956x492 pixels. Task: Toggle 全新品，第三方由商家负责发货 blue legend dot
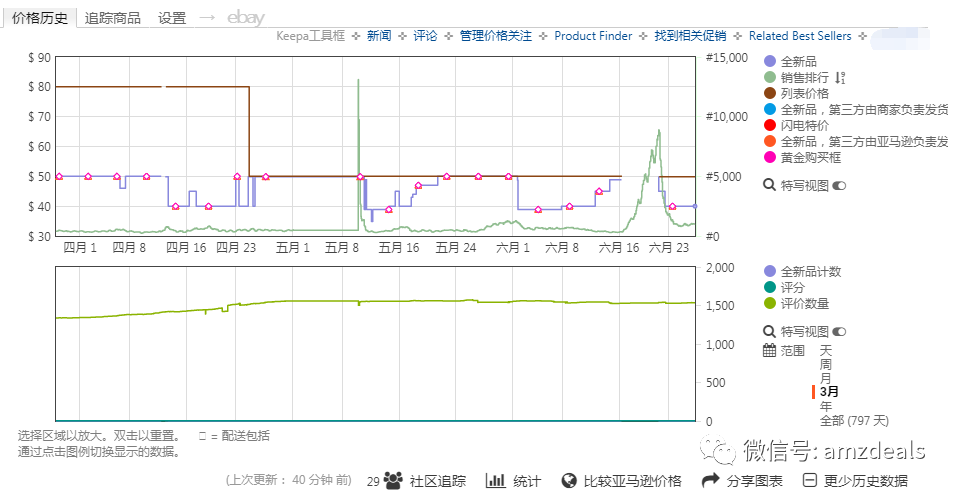(770, 109)
